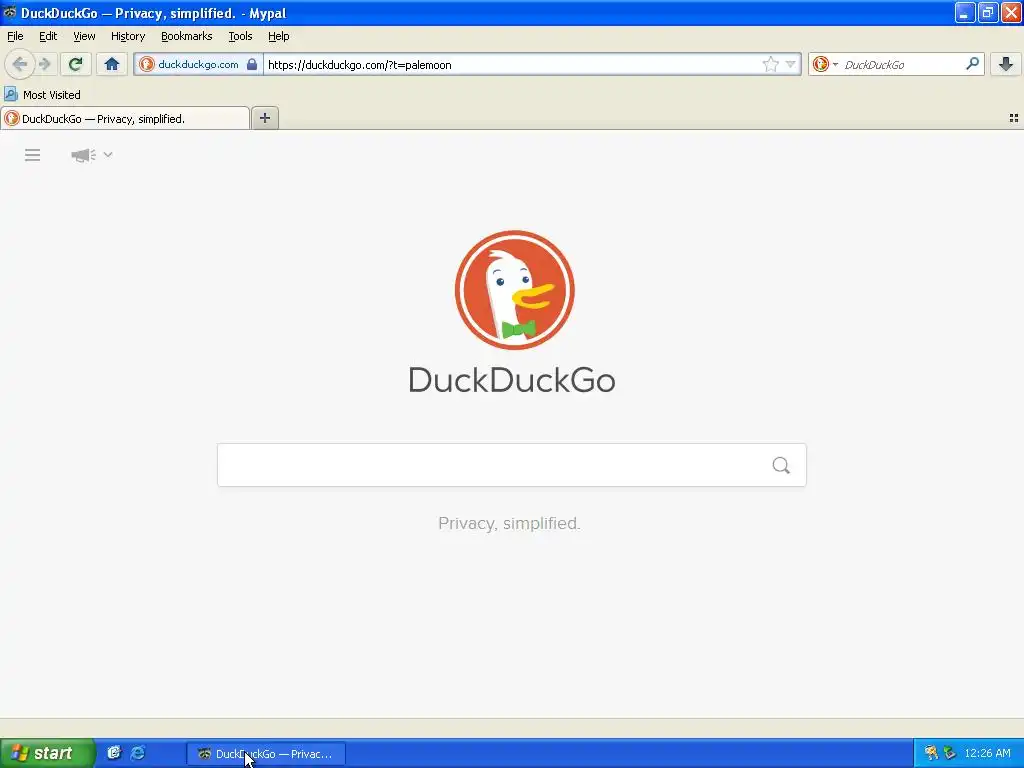
Task: Open the History menu
Action: coord(128,36)
